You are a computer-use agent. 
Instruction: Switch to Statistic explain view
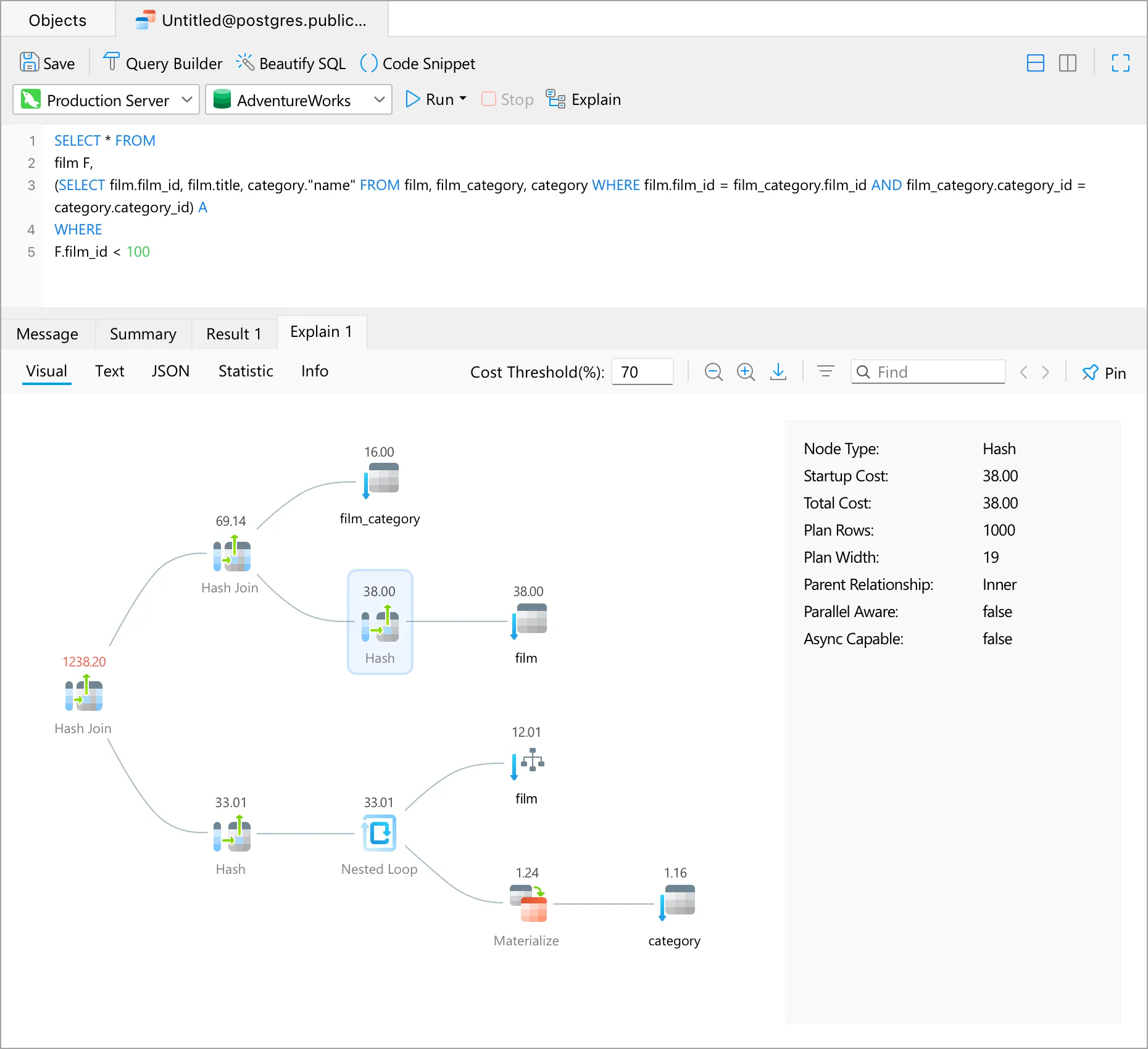[x=246, y=371]
